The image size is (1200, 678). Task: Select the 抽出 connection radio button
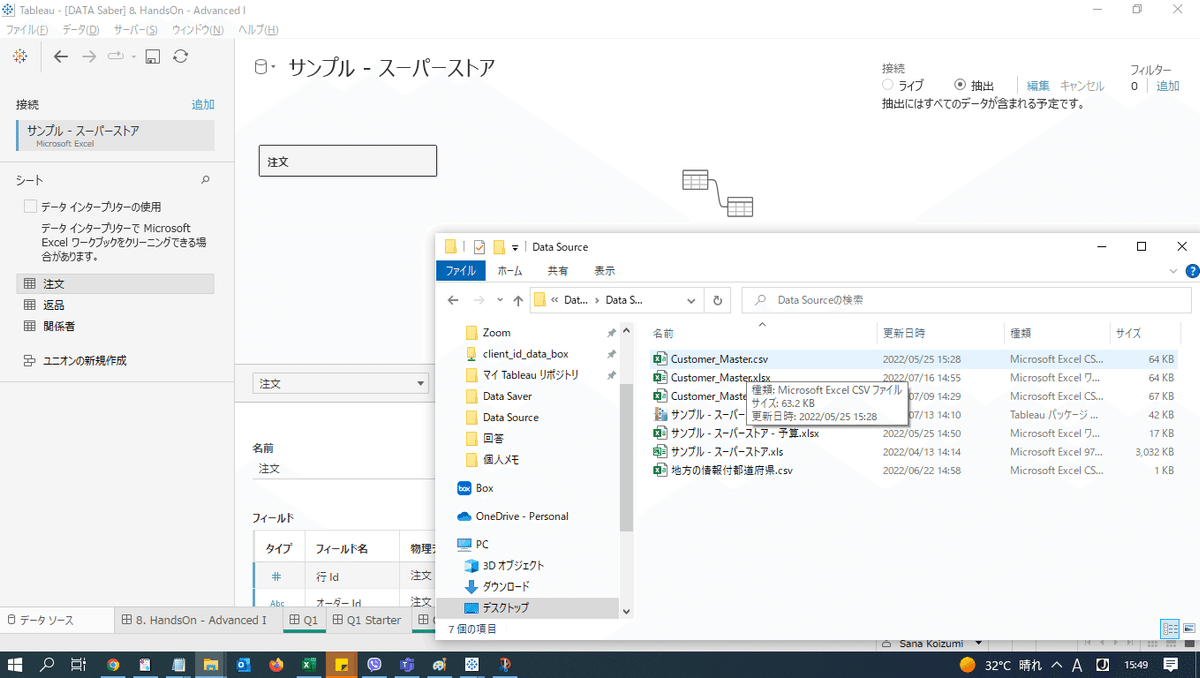click(961, 86)
